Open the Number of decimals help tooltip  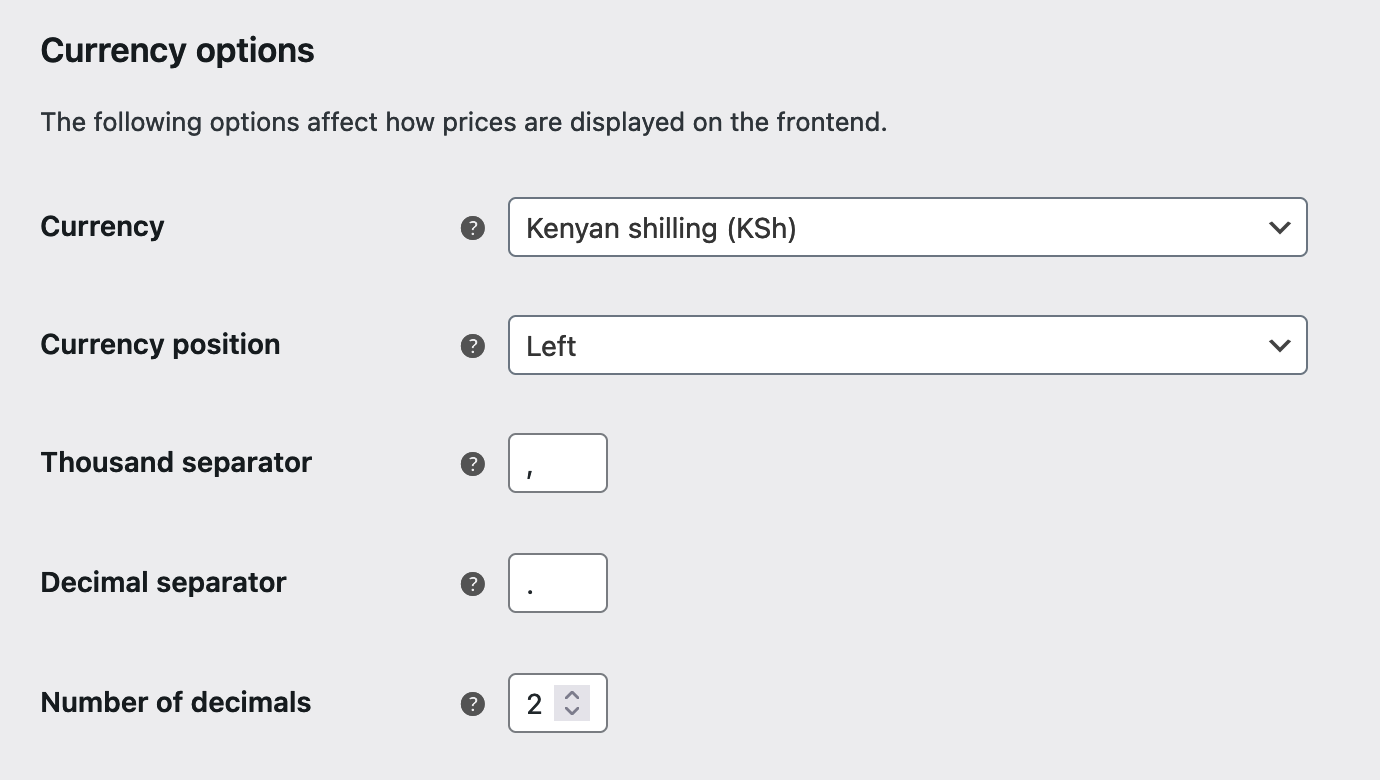(x=472, y=703)
